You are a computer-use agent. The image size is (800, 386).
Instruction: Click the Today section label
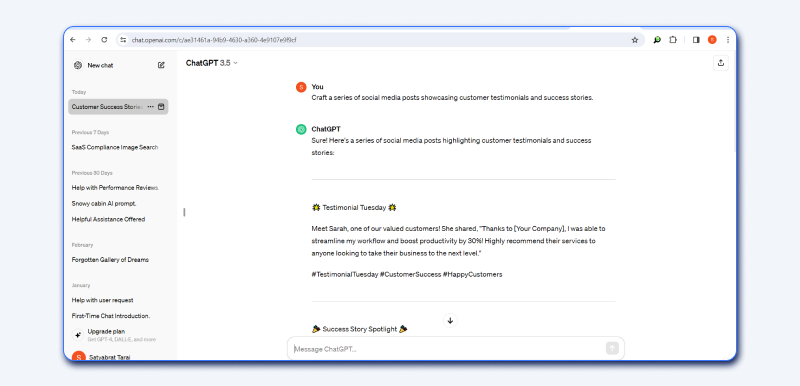79,92
